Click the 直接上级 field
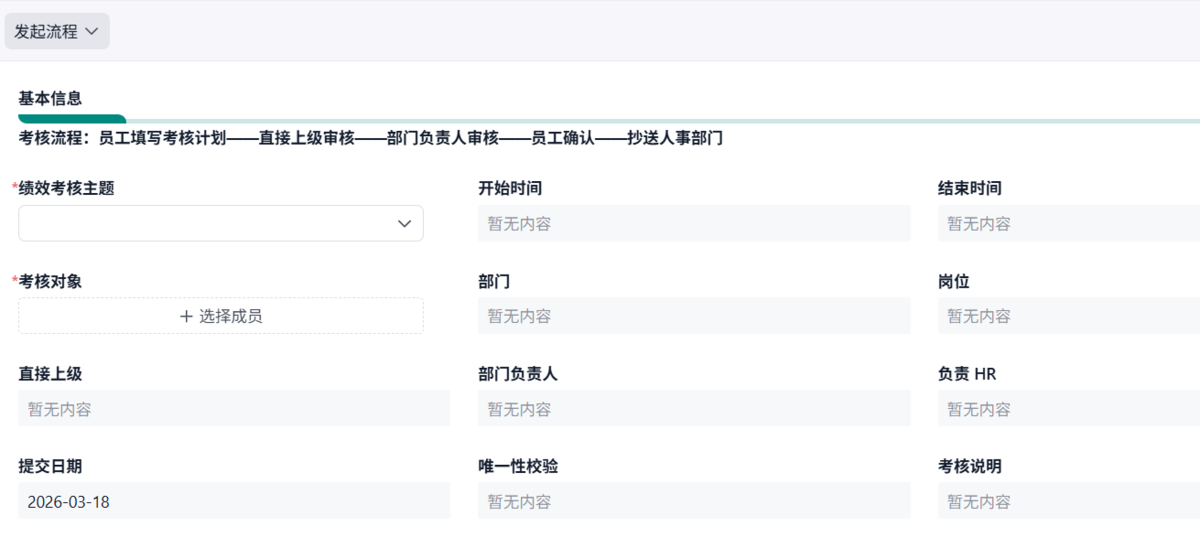Viewport: 1200px width, 537px height. [234, 409]
